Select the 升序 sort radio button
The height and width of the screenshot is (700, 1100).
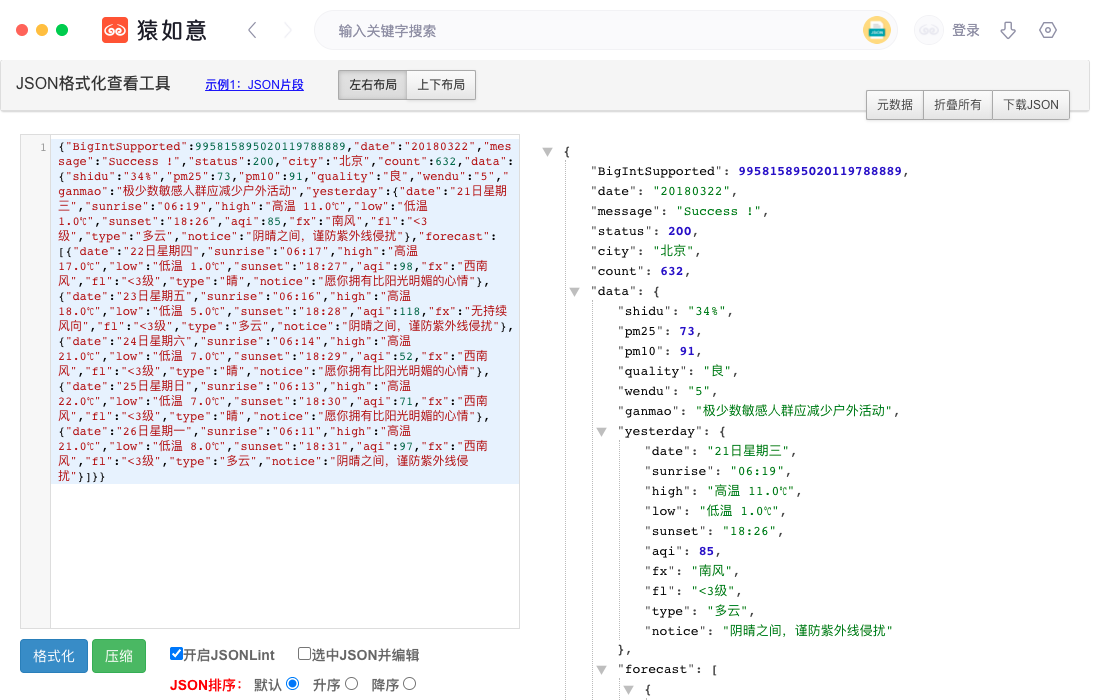point(351,684)
